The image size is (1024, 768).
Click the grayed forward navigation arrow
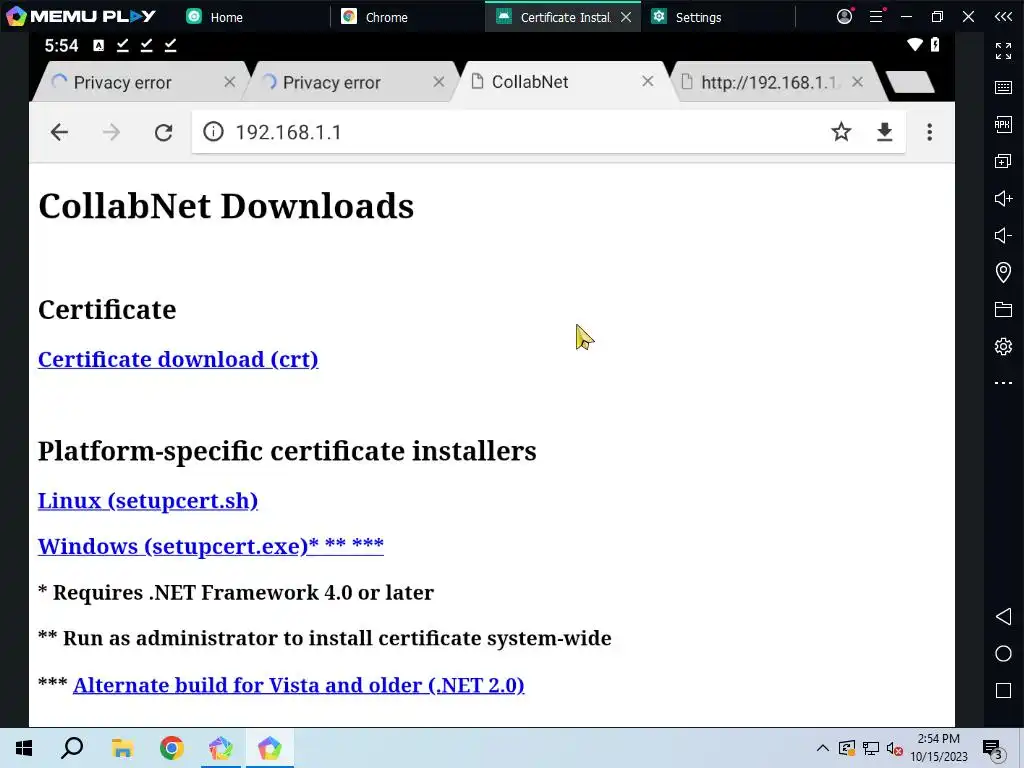[112, 133]
